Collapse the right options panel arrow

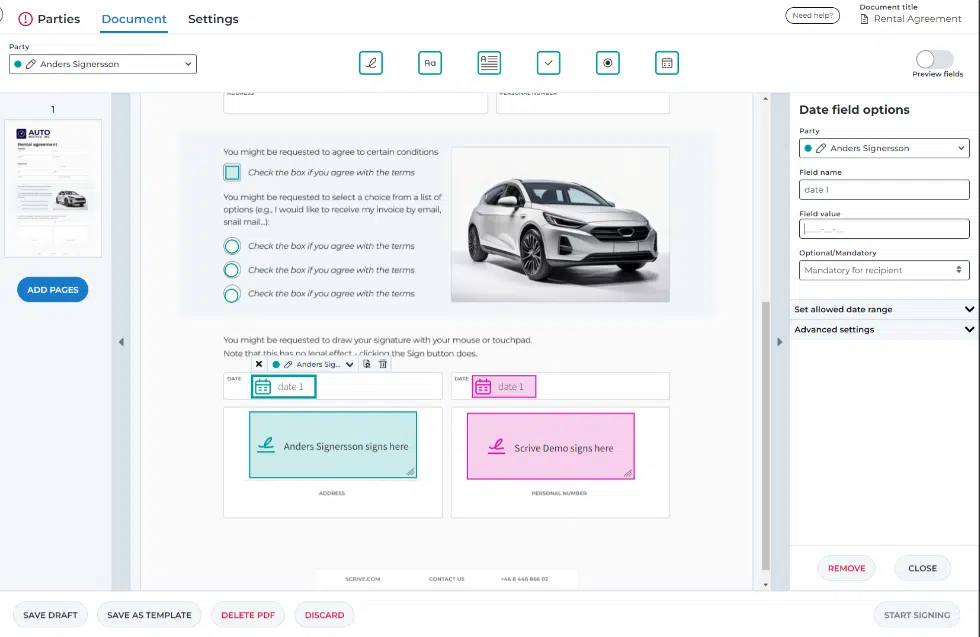tap(779, 342)
